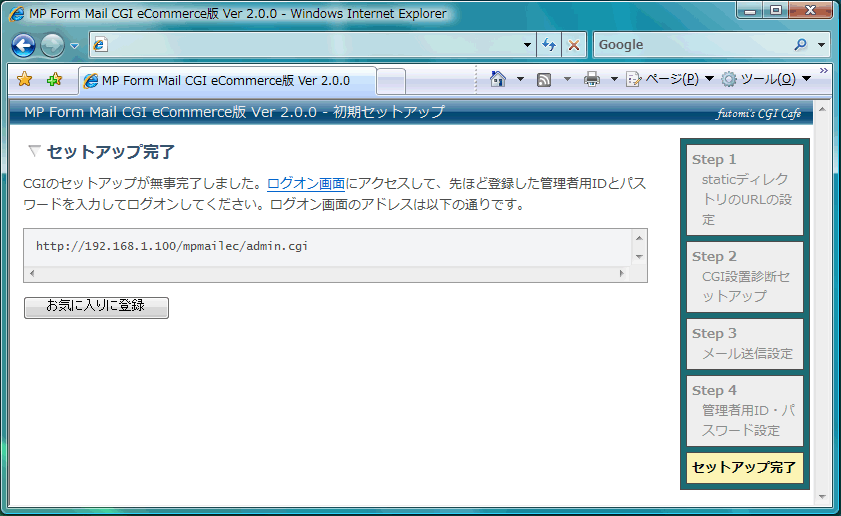
Task: Open a new blank tab
Action: click(391, 82)
